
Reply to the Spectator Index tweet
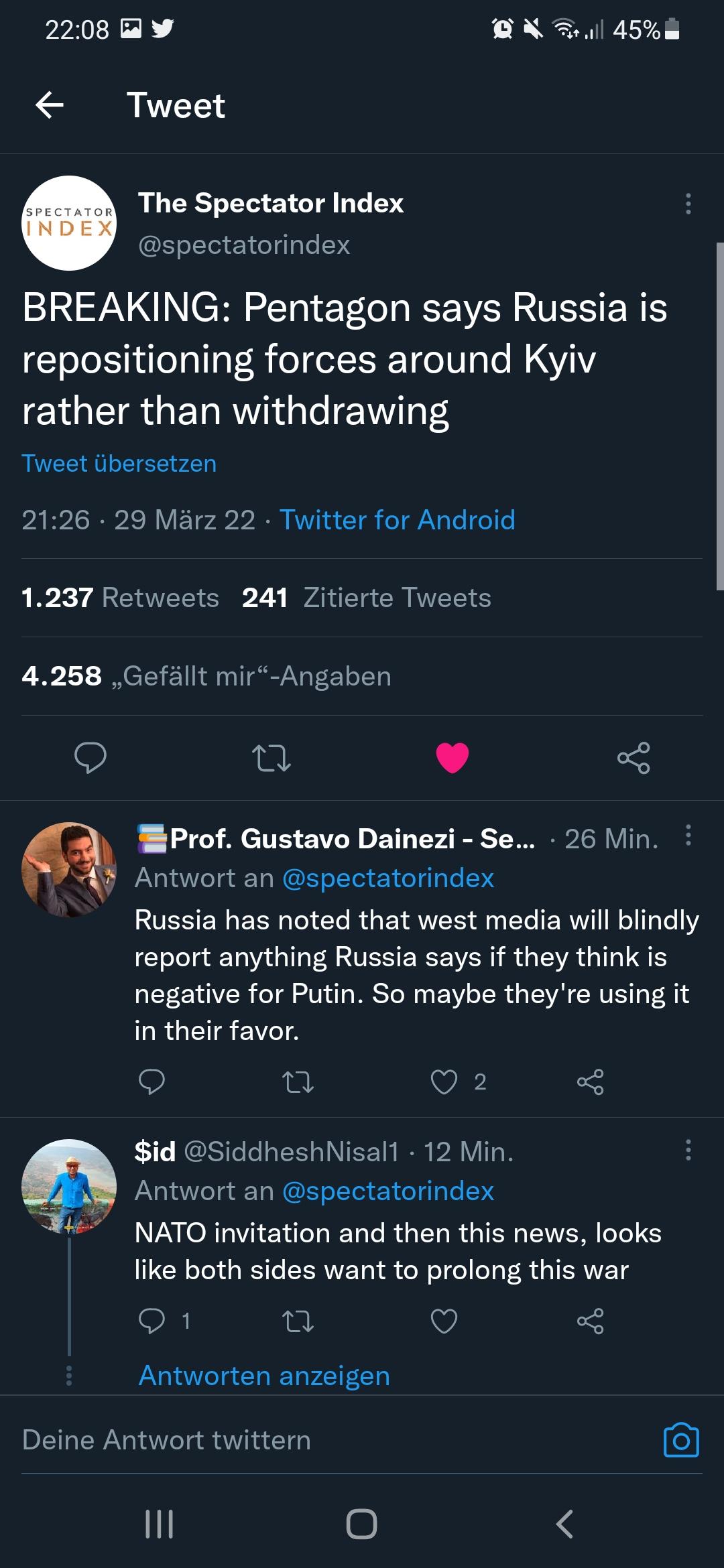(90, 758)
